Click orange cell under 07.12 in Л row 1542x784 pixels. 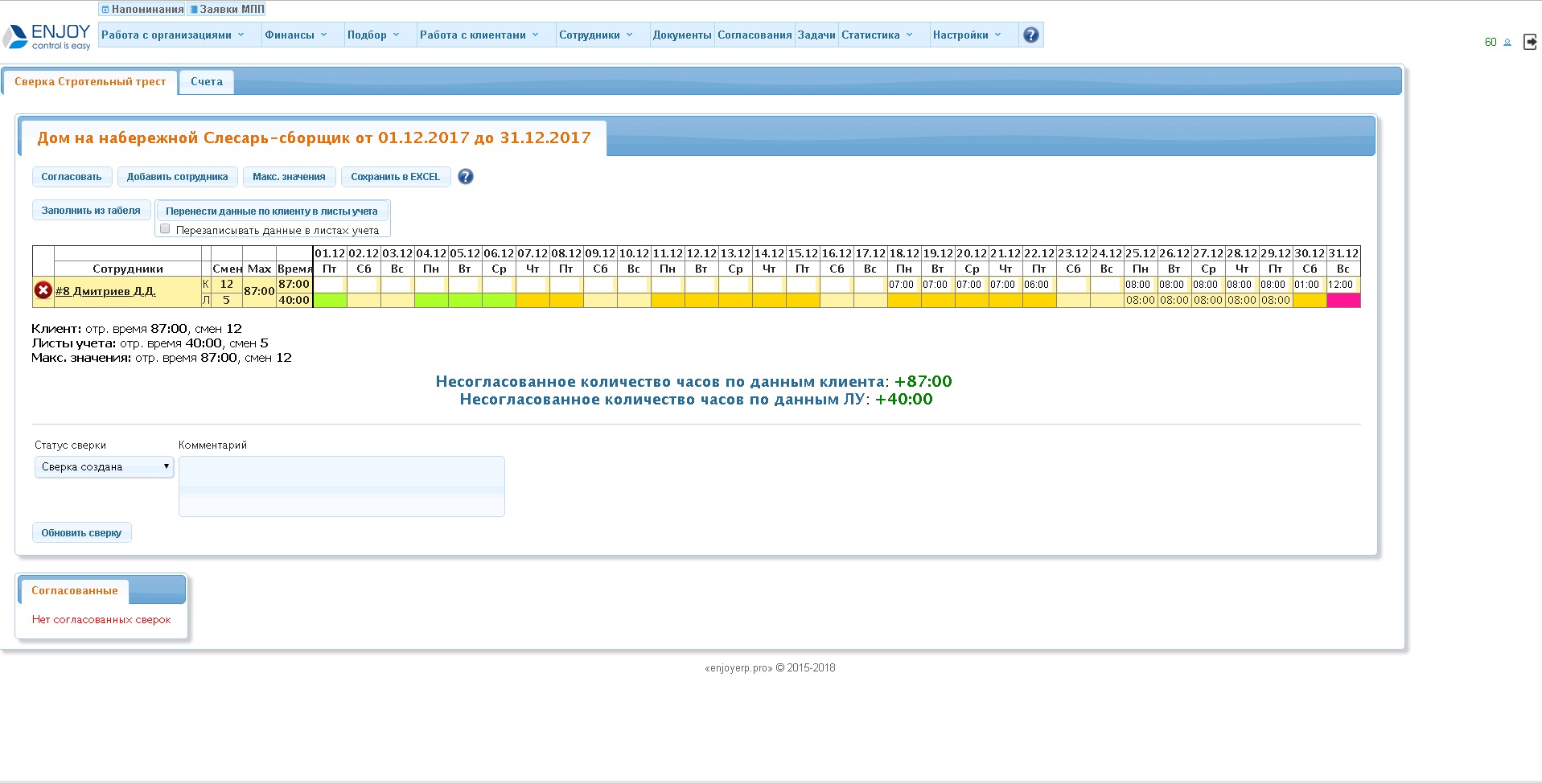tap(533, 300)
